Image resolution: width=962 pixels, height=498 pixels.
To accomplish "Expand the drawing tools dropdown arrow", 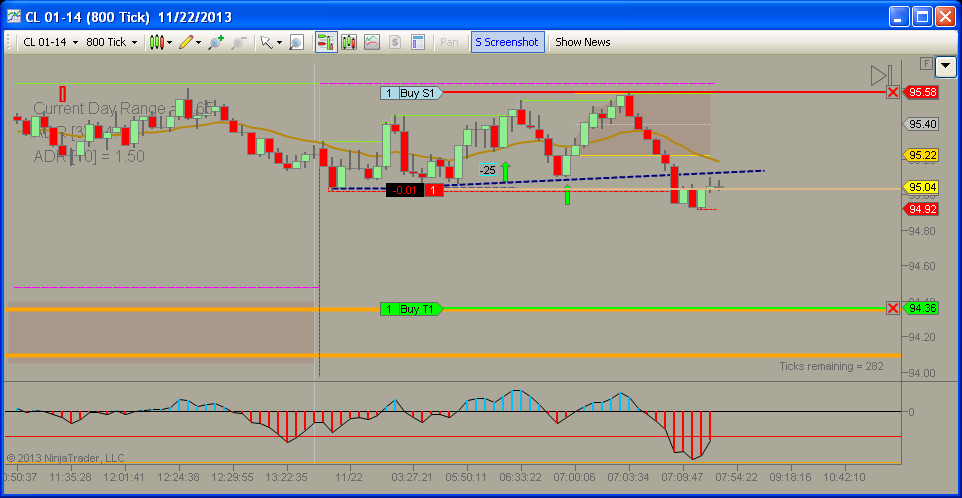I will coord(198,43).
